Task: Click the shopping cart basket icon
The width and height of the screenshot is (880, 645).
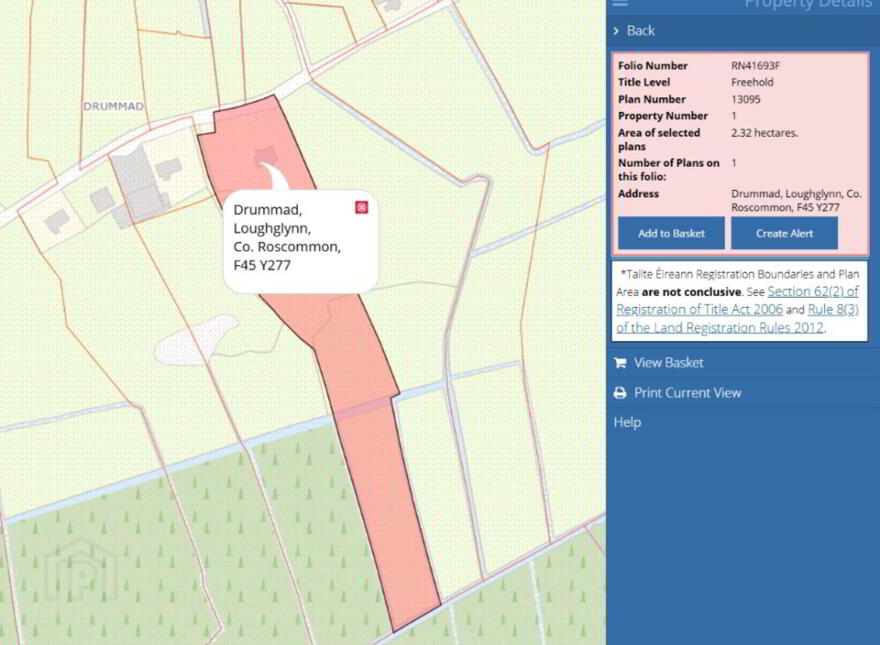Action: point(620,363)
